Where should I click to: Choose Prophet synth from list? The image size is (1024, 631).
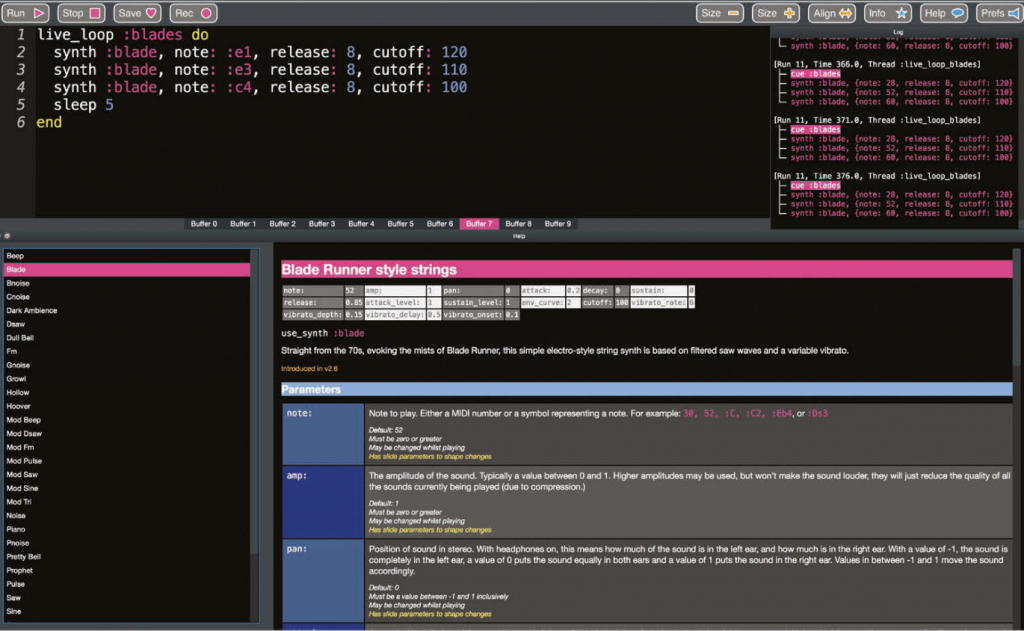coord(20,570)
